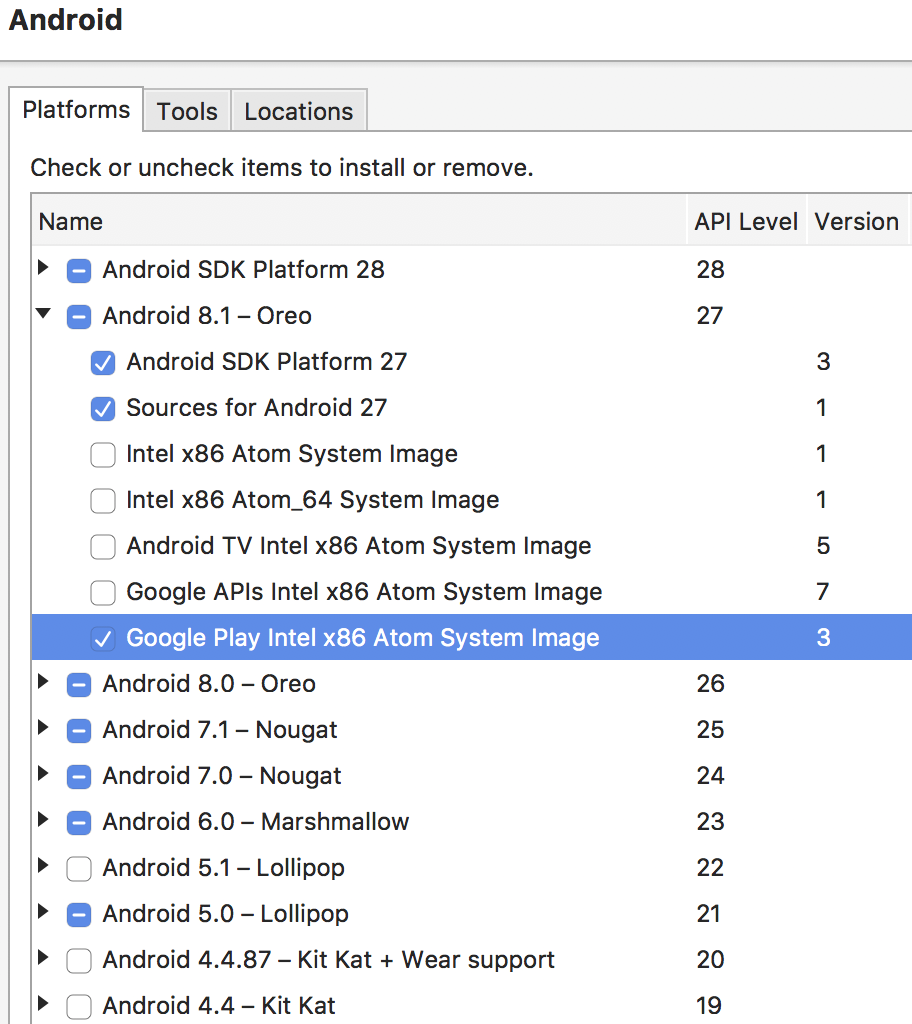Screen dimensions: 912x1024
Task: Select the 'Android 4.4 – Kit Kat' label
Action: pos(219,1006)
